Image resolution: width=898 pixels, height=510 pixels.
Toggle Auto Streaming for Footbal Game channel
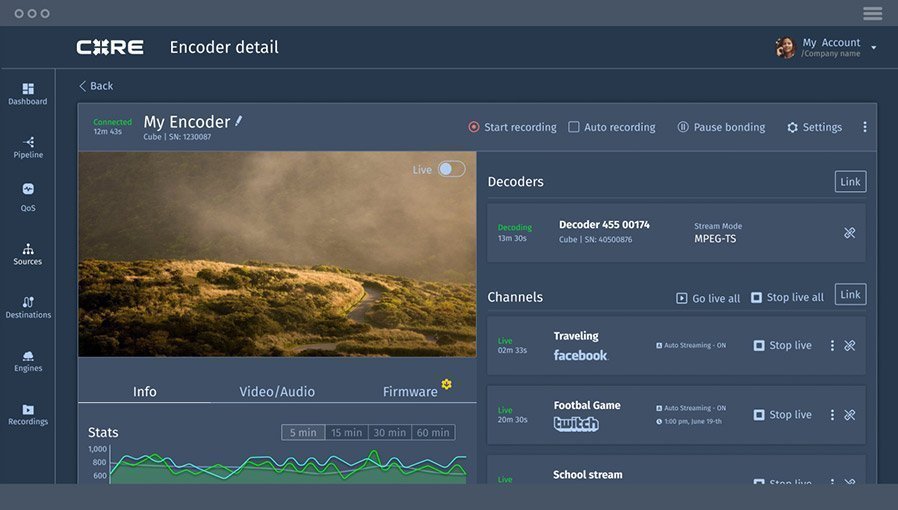[659, 408]
